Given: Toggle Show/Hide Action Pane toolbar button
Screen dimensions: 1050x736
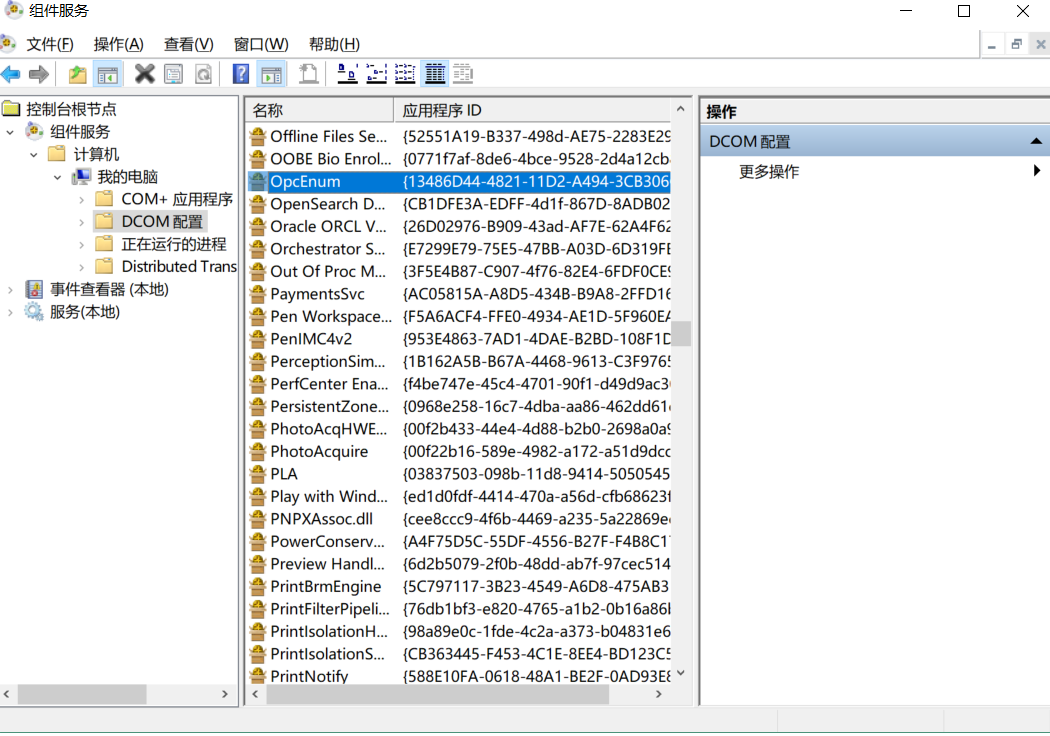Looking at the screenshot, I should pyautogui.click(x=271, y=74).
